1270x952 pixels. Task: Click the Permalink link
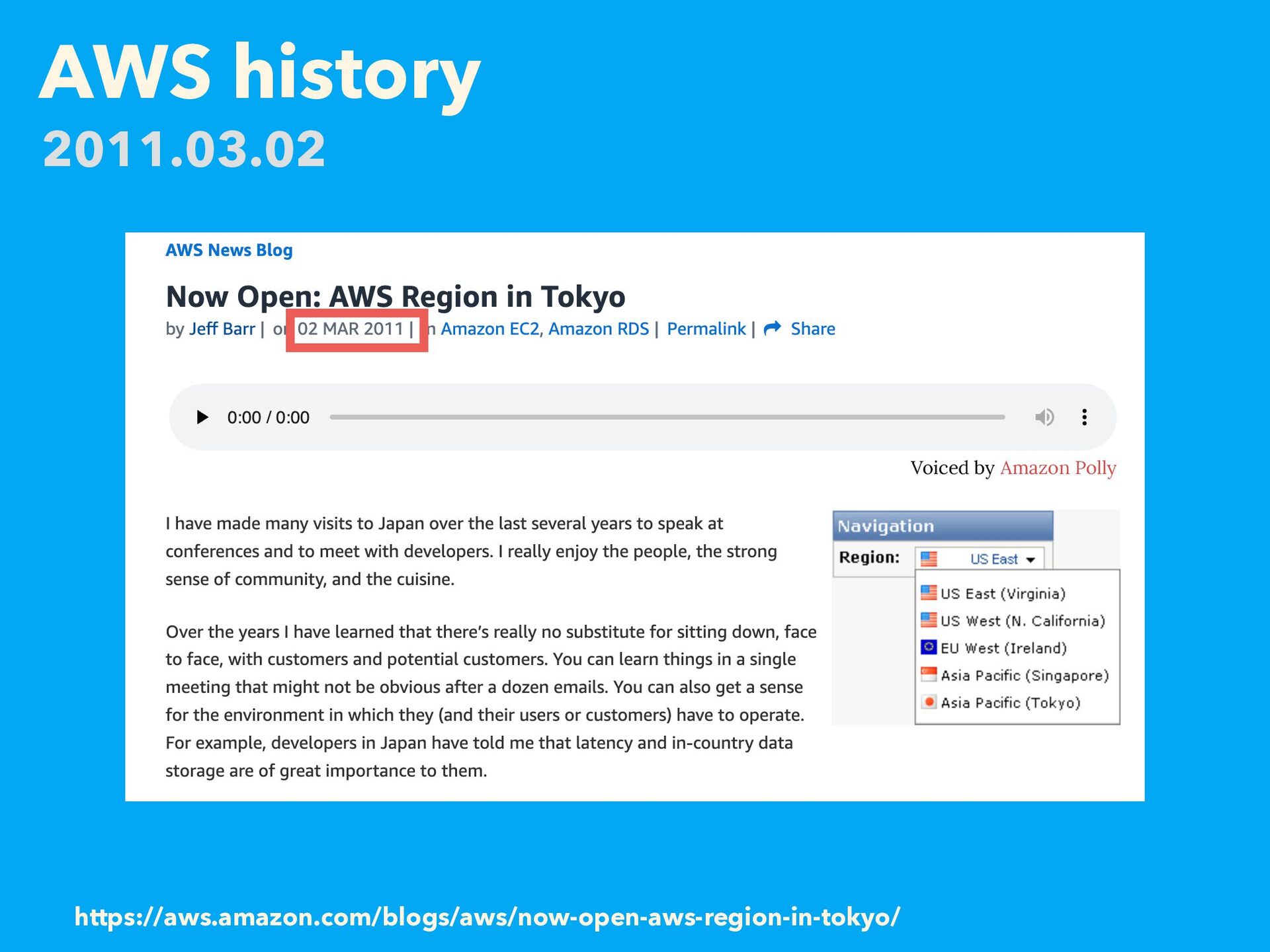tap(706, 329)
